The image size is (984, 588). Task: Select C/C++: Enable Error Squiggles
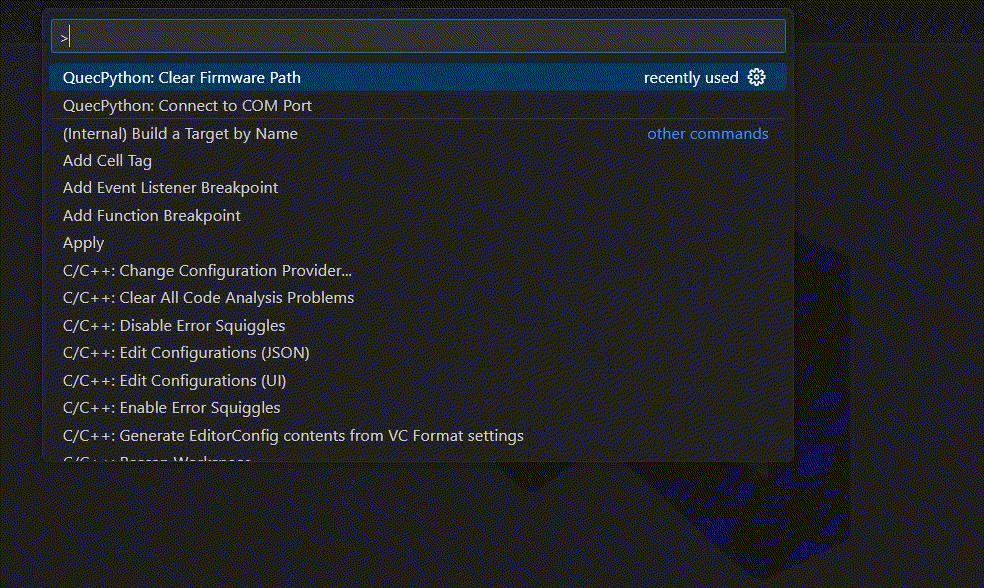(418, 407)
